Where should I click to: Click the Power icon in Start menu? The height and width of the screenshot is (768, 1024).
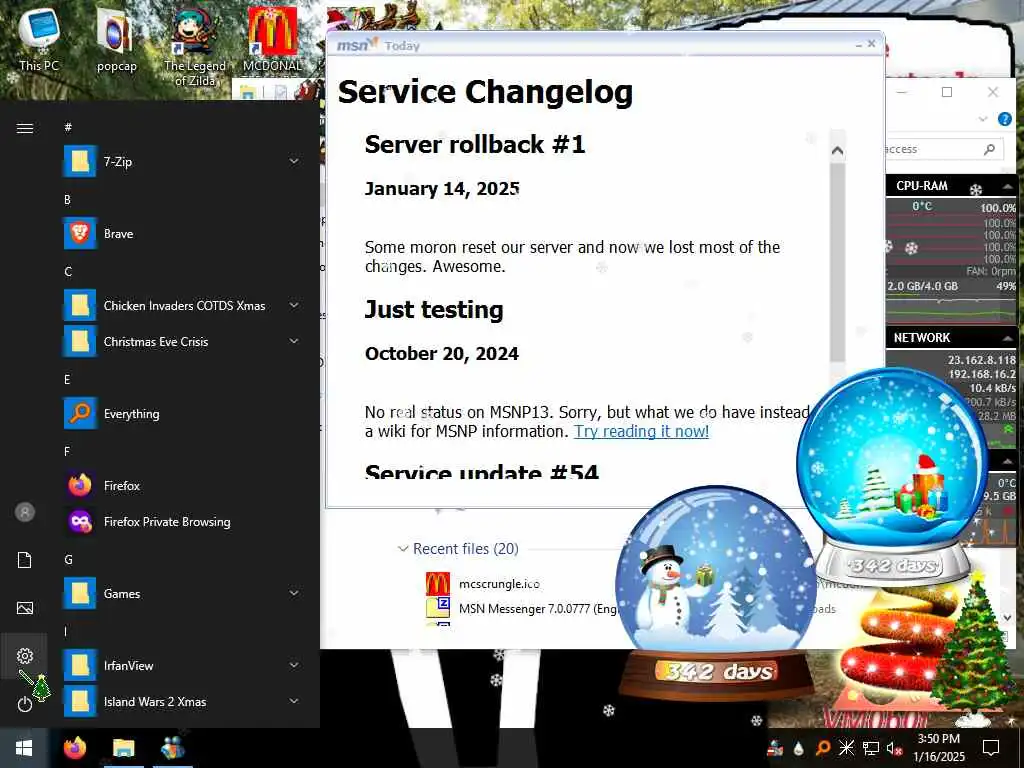[x=25, y=704]
